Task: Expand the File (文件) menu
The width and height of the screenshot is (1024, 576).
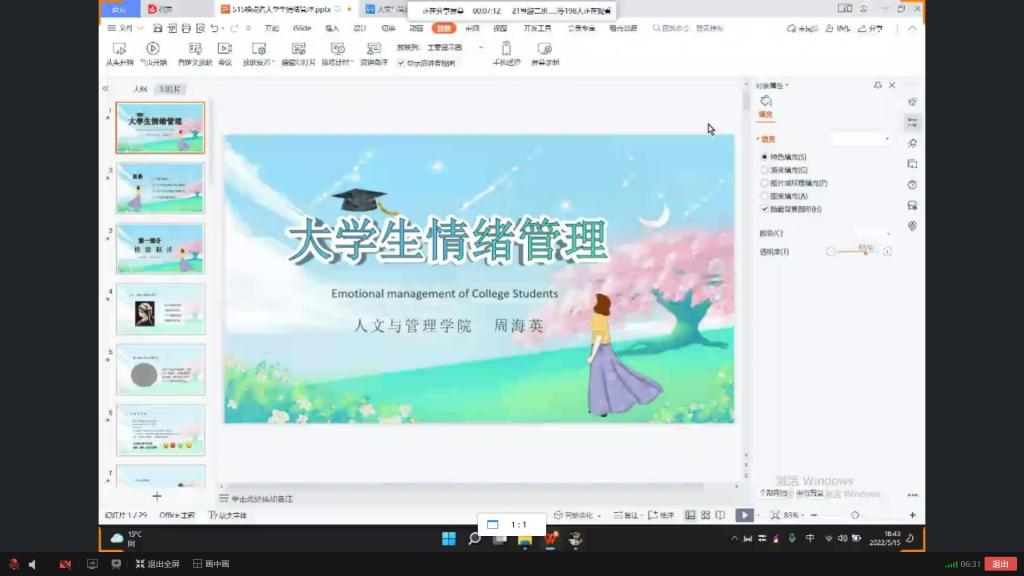Action: click(120, 28)
